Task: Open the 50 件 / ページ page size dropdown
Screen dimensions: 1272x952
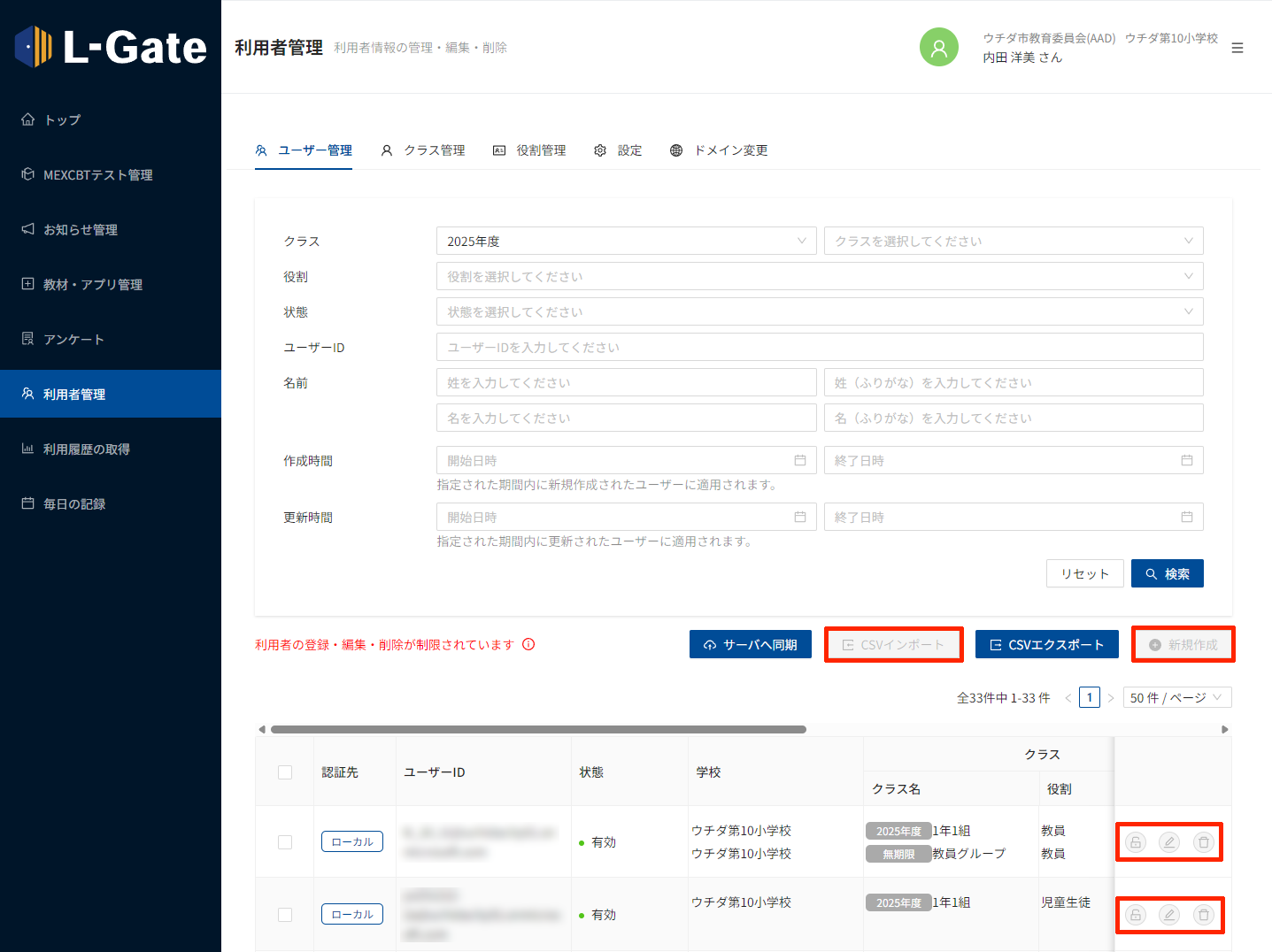Action: coord(1176,697)
